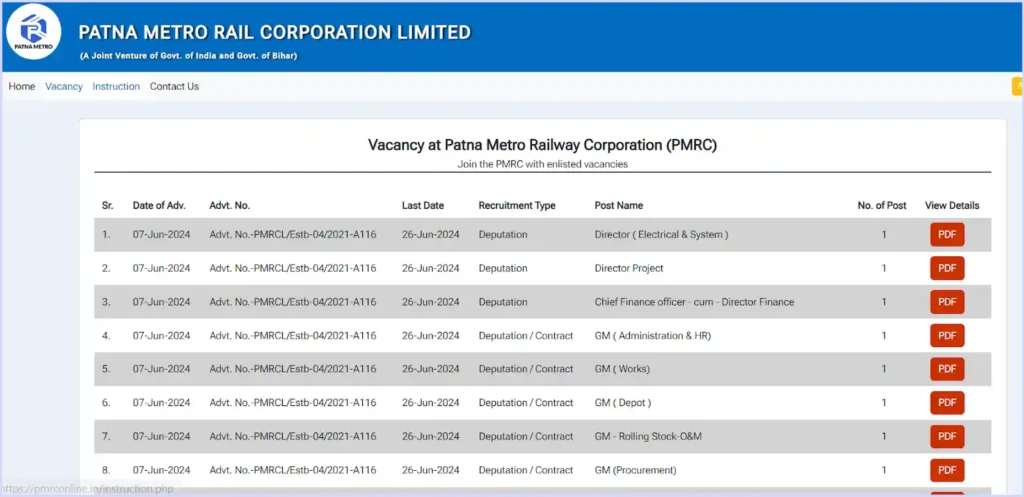
Task: Open PDF for GM - Rolling Stock-O&M
Action: 947,436
